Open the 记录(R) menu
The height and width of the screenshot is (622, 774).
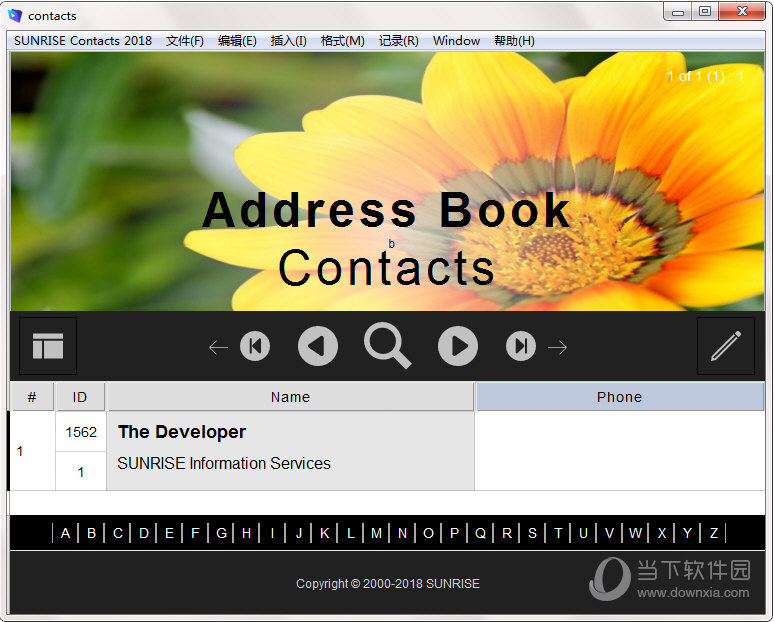(x=398, y=40)
